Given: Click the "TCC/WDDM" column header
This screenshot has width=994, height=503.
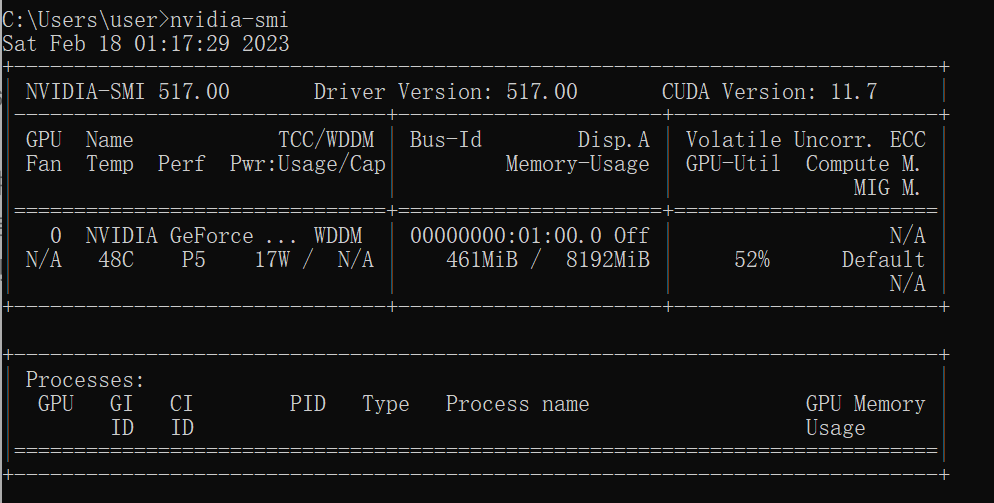Looking at the screenshot, I should point(326,140).
